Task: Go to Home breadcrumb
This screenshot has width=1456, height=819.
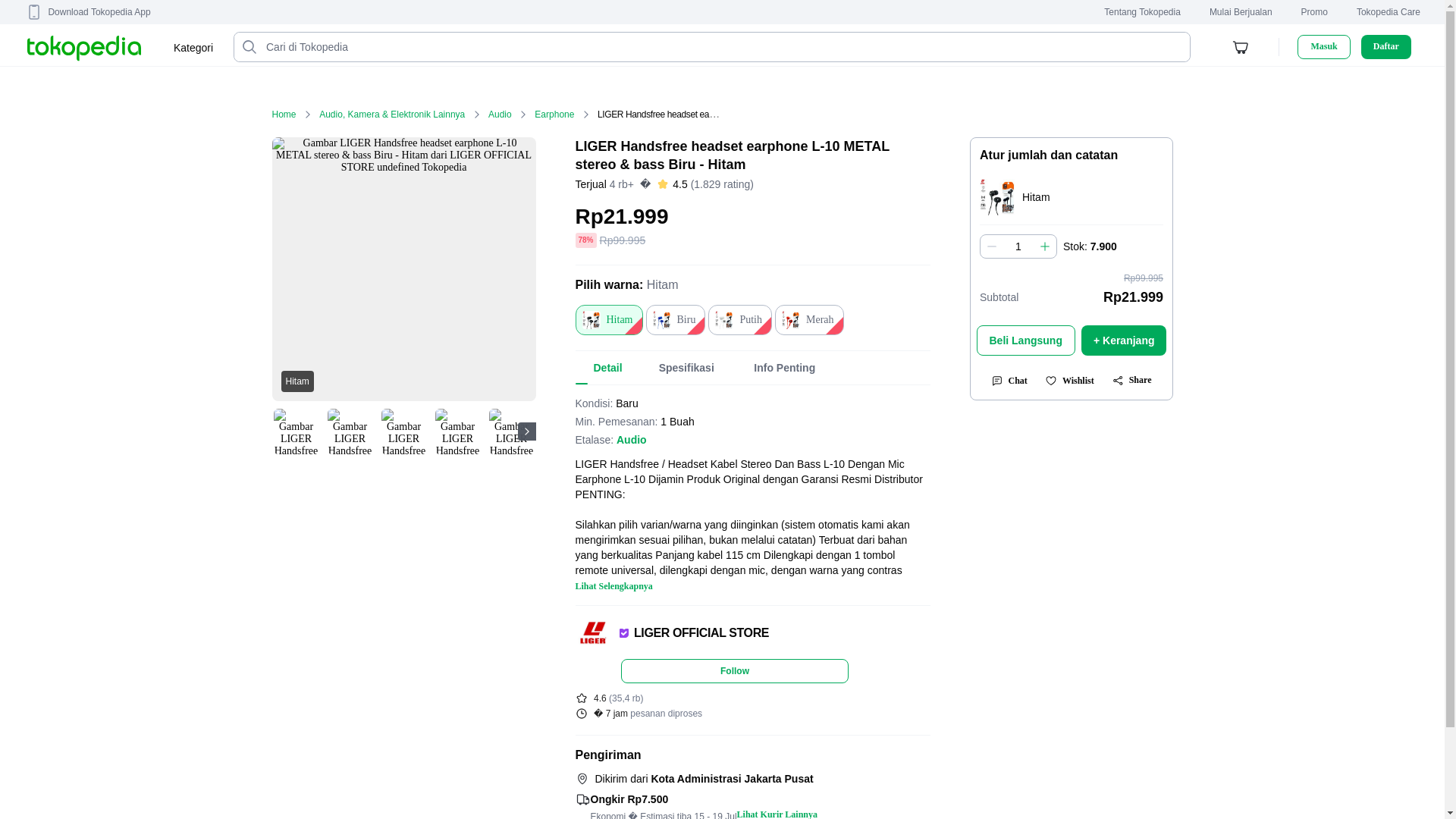Action: [x=284, y=115]
